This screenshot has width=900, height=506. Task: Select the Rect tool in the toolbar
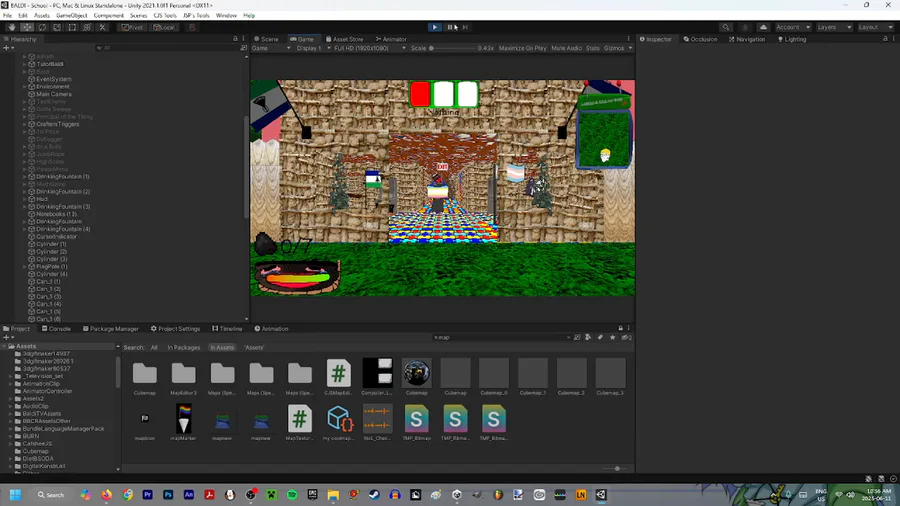click(x=72, y=27)
